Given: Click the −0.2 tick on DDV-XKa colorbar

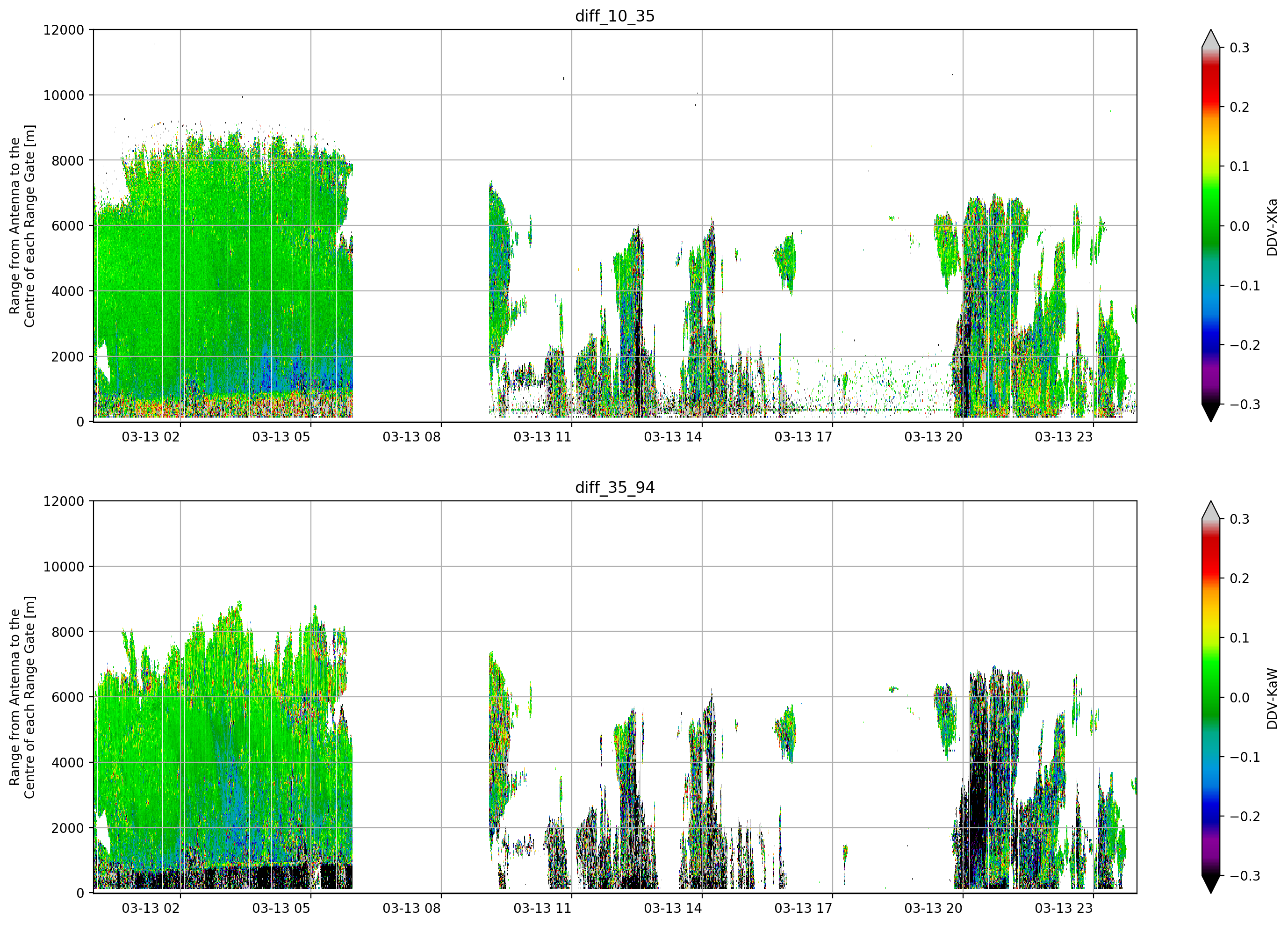Looking at the screenshot, I should tap(1245, 346).
